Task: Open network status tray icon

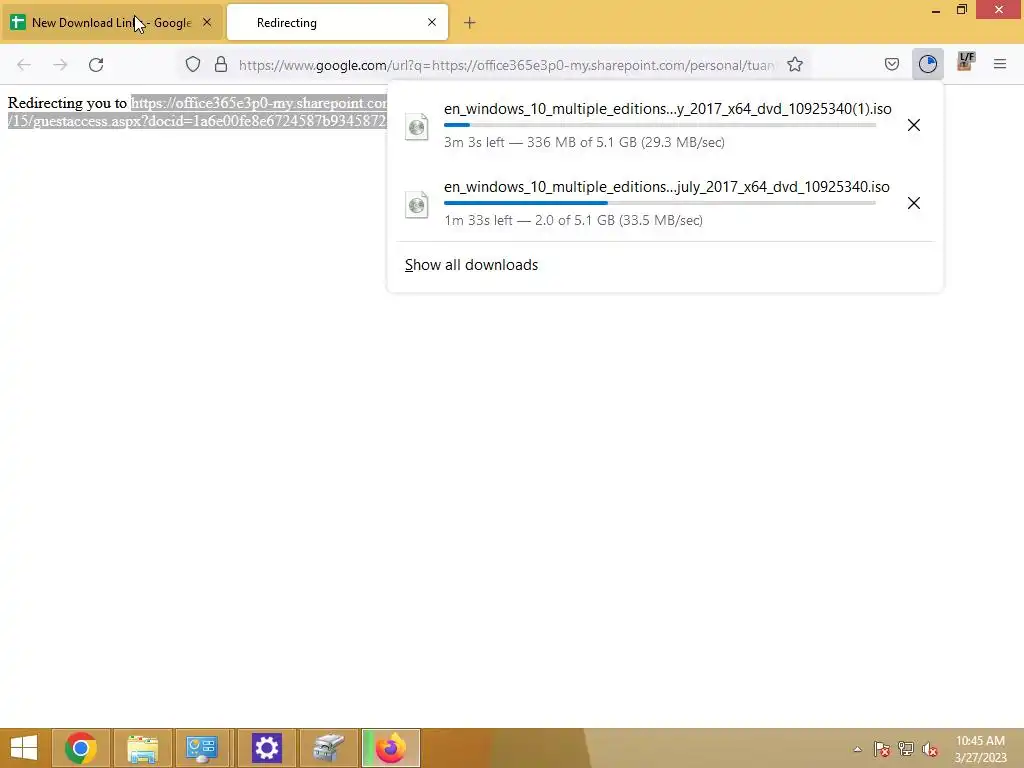Action: (x=906, y=749)
